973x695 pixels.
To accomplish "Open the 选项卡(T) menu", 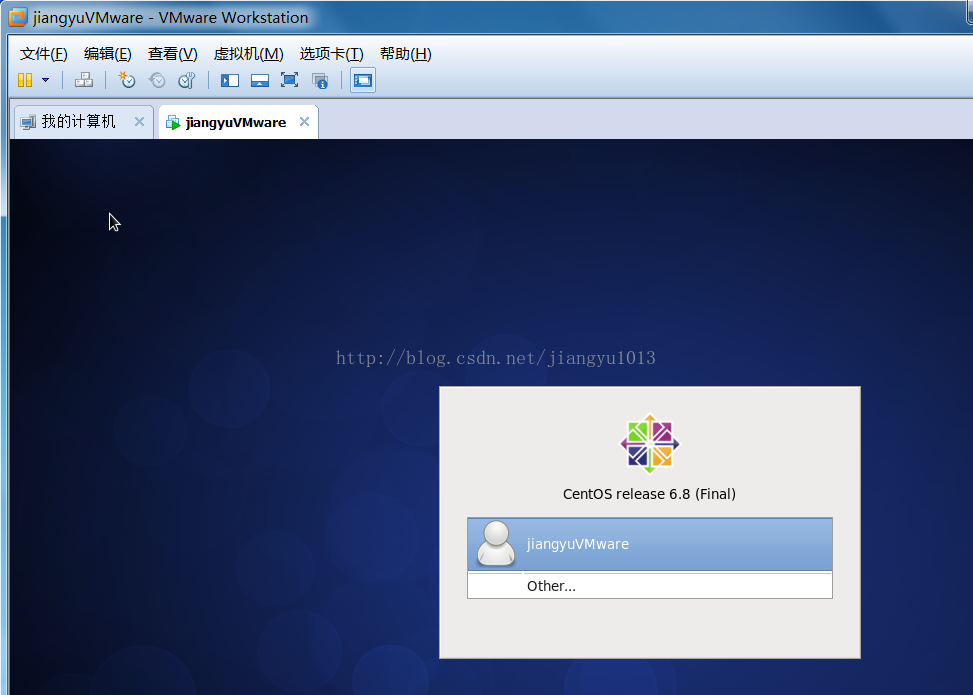I will click(x=331, y=54).
